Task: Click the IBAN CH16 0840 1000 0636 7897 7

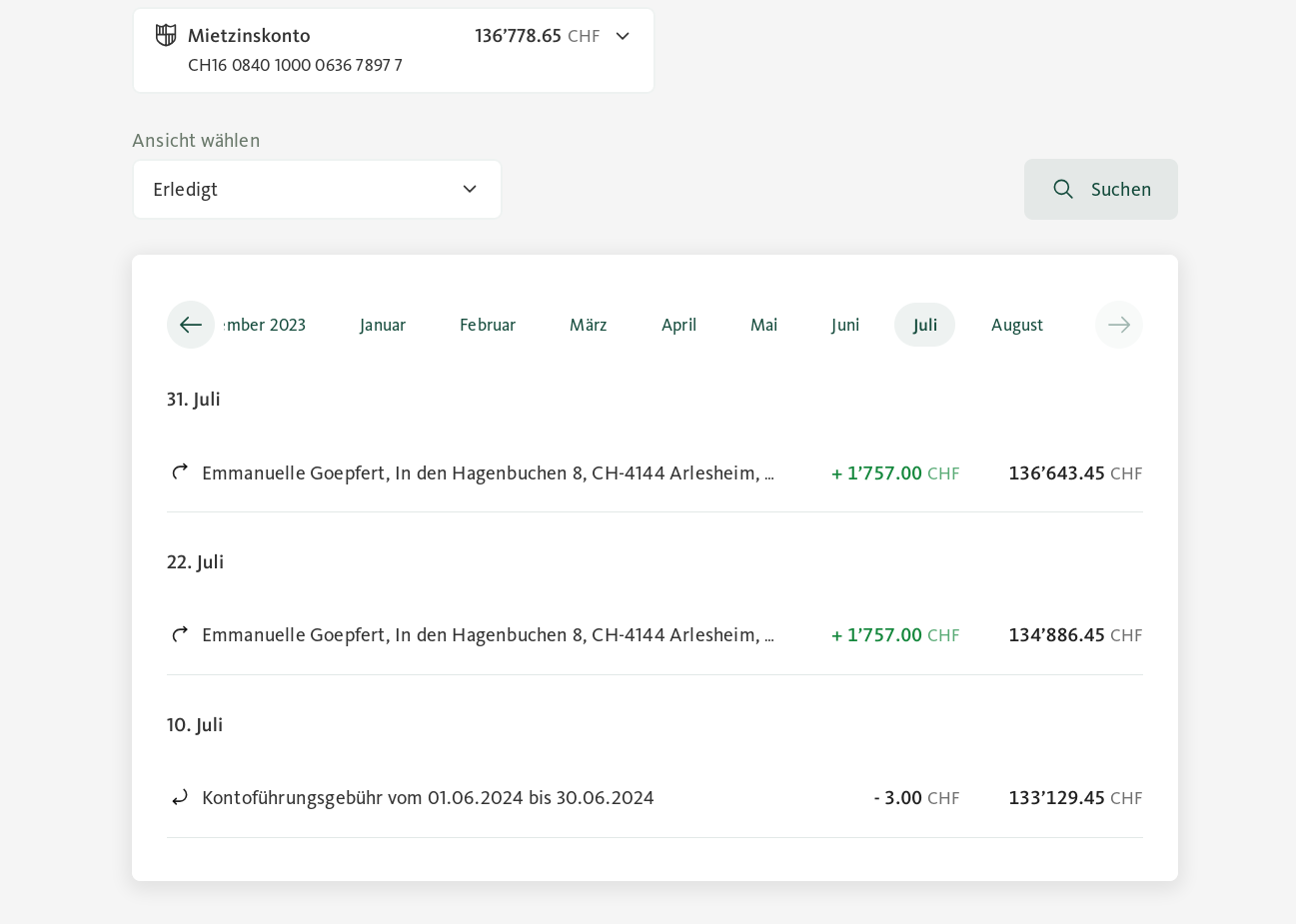Action: [295, 65]
